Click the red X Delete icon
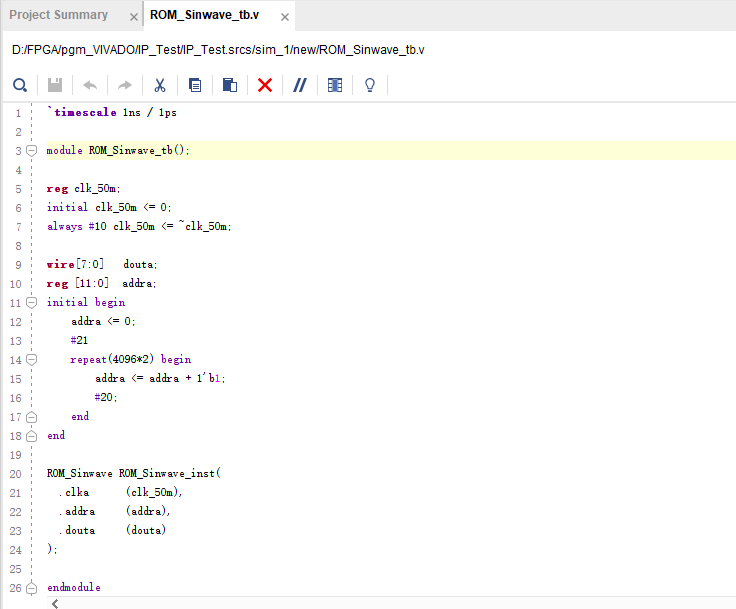Screen dimensions: 736x609 click(x=265, y=85)
